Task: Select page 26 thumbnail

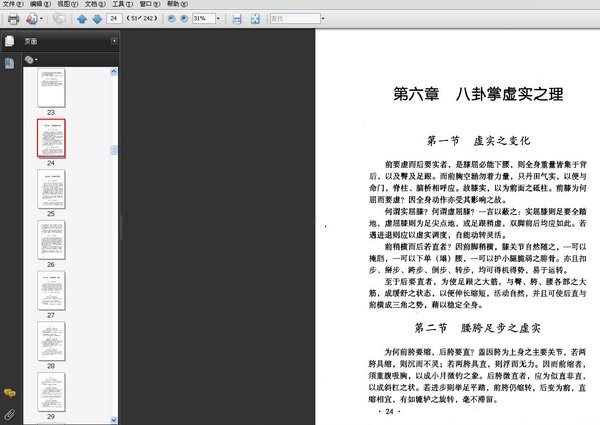Action: click(x=51, y=240)
